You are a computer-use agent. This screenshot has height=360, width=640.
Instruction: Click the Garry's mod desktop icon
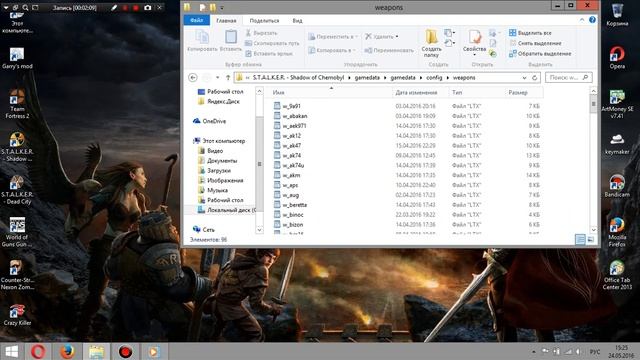coord(17,58)
